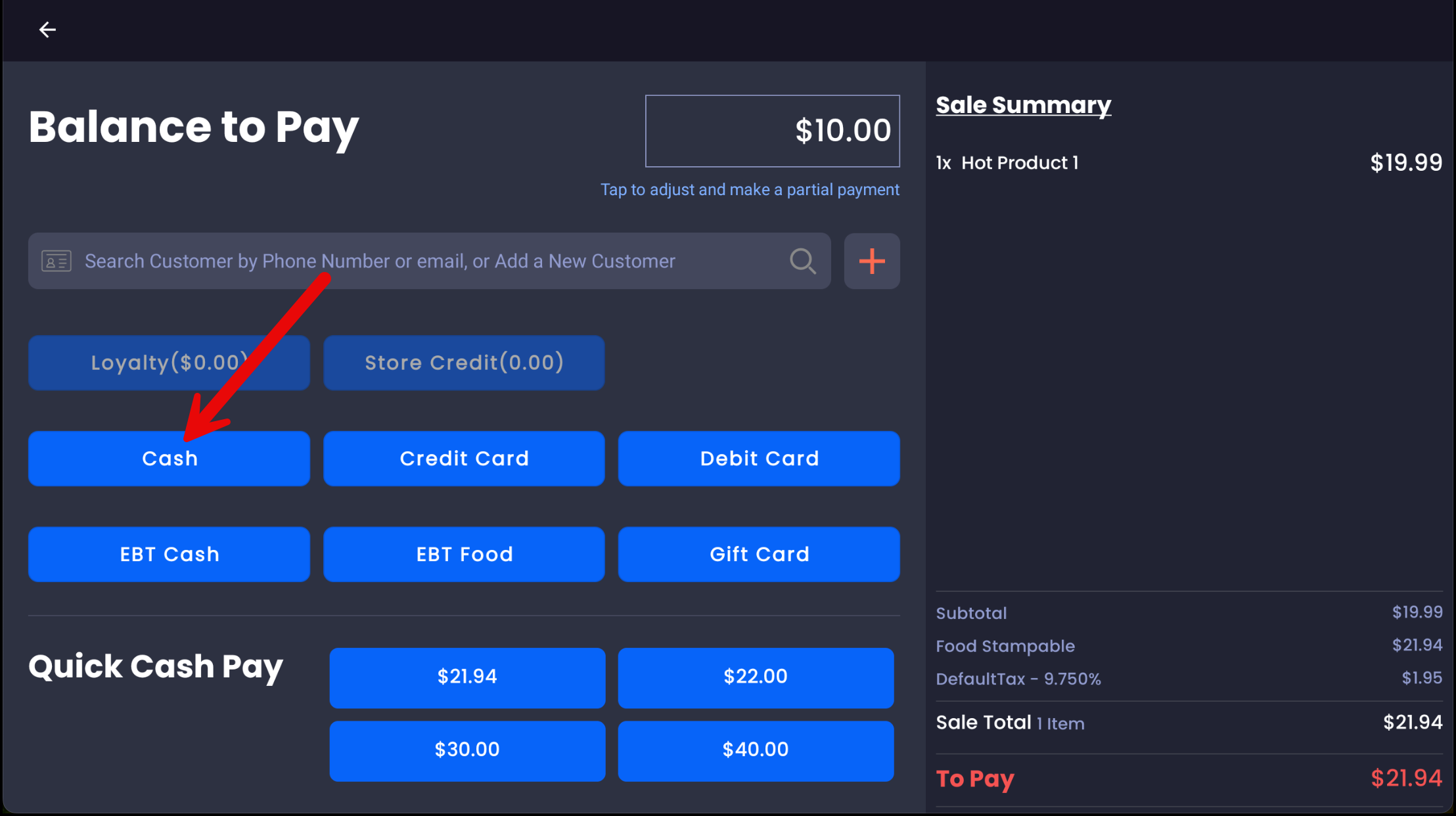Quick pay exact amount $21.94
This screenshot has height=816, width=1456.
point(467,677)
